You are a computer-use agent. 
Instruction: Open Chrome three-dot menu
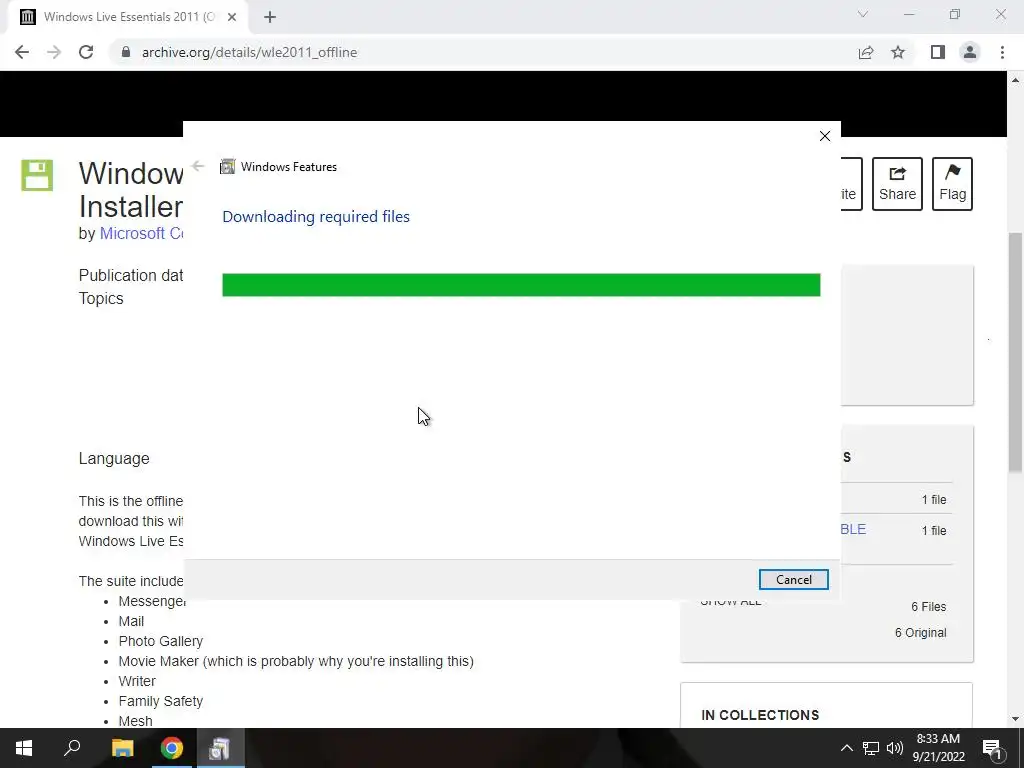click(1002, 52)
